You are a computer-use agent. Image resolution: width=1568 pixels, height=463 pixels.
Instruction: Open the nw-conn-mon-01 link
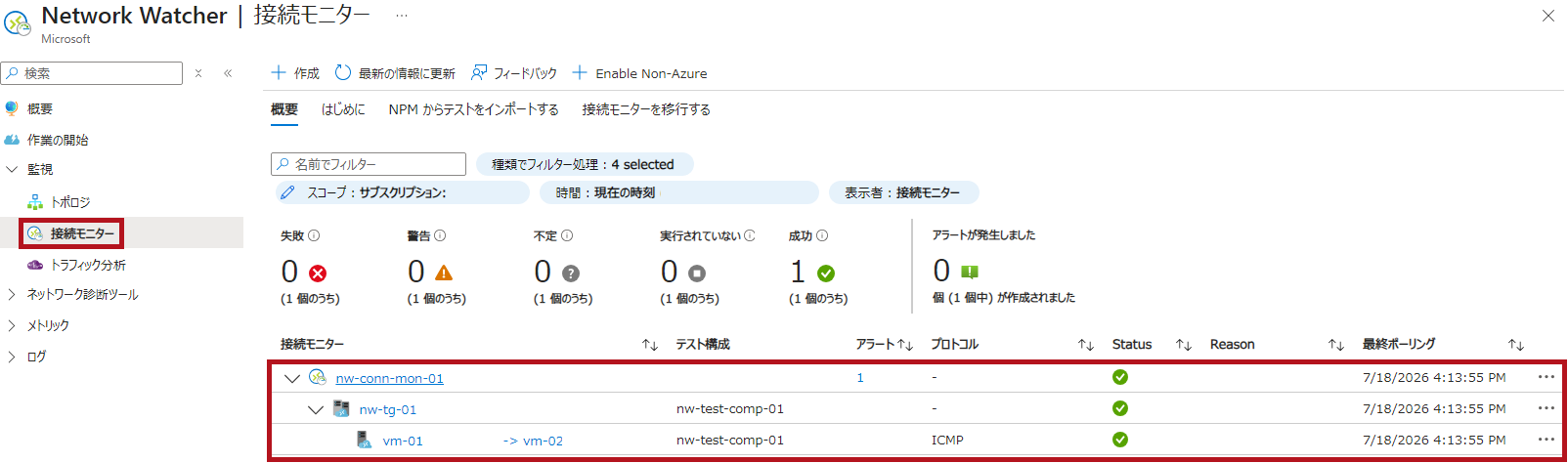[x=390, y=378]
